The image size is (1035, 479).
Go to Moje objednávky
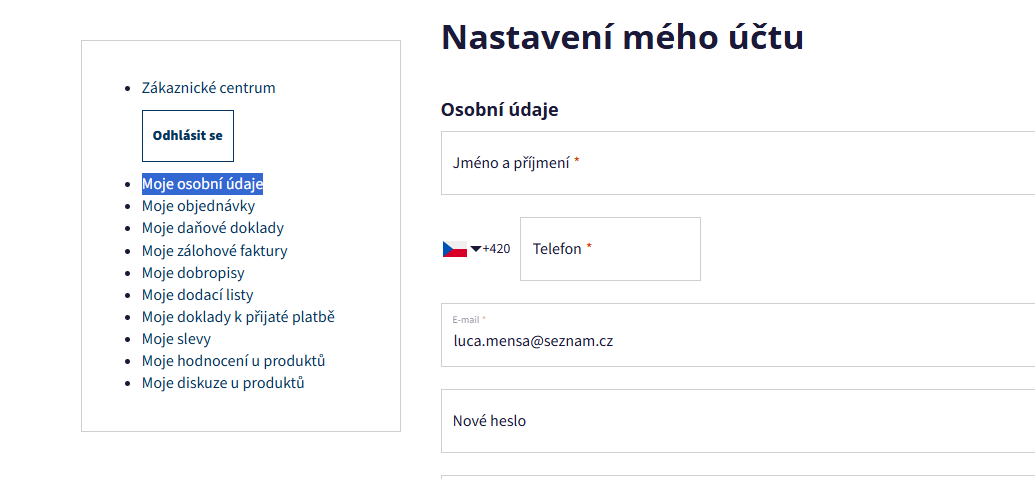click(x=198, y=206)
